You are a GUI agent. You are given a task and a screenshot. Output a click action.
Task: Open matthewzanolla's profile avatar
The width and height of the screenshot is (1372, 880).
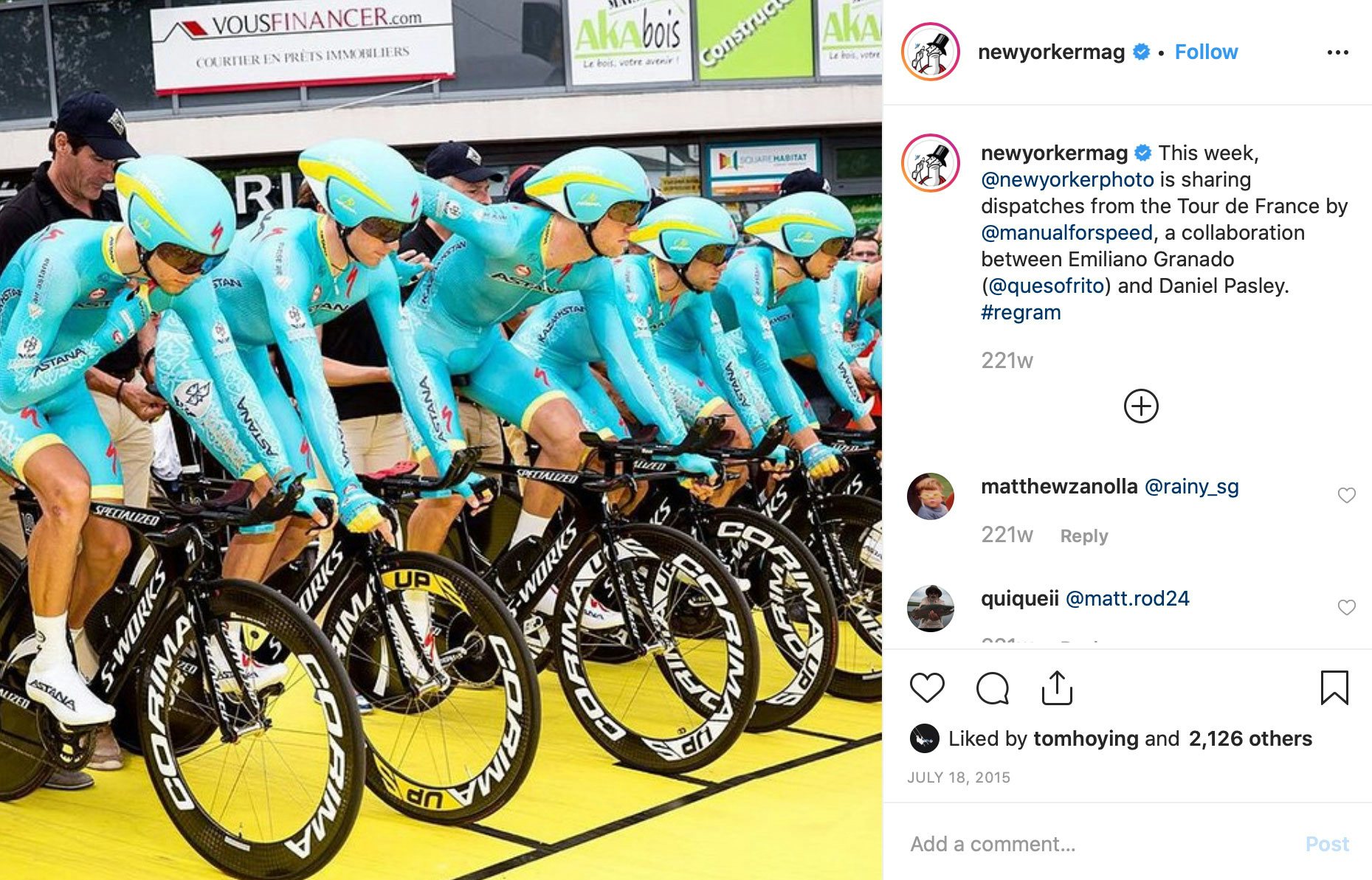click(930, 496)
